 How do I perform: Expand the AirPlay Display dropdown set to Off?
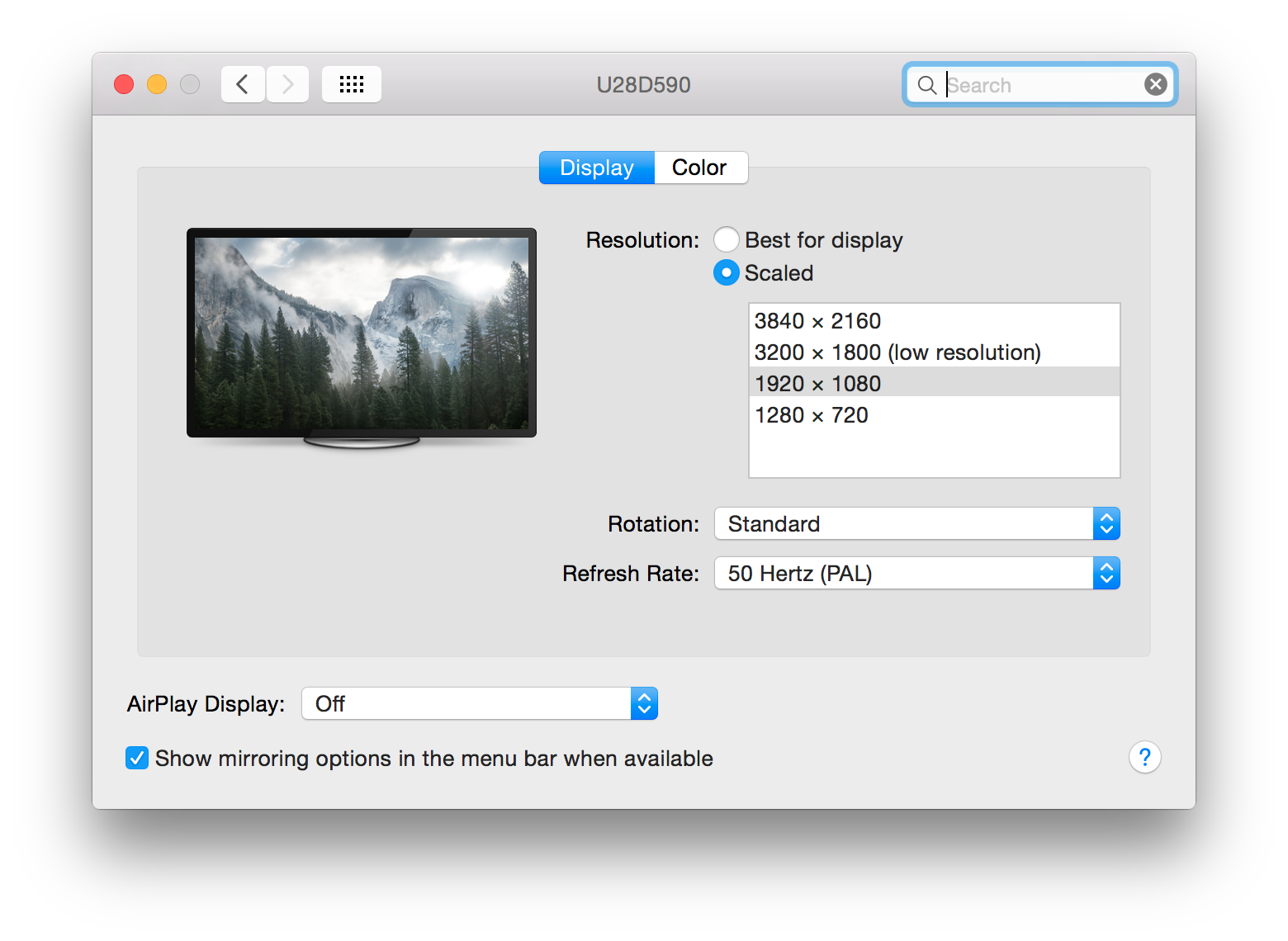(480, 703)
